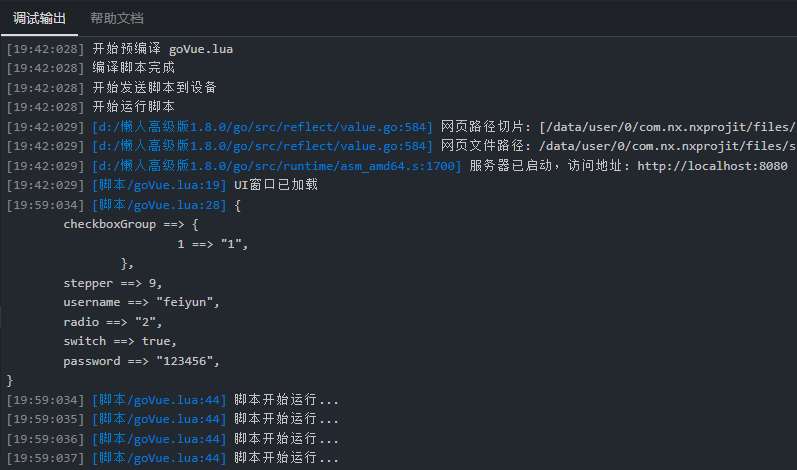
Task: Select the stepper ==> 9 output line
Action: [x=112, y=283]
